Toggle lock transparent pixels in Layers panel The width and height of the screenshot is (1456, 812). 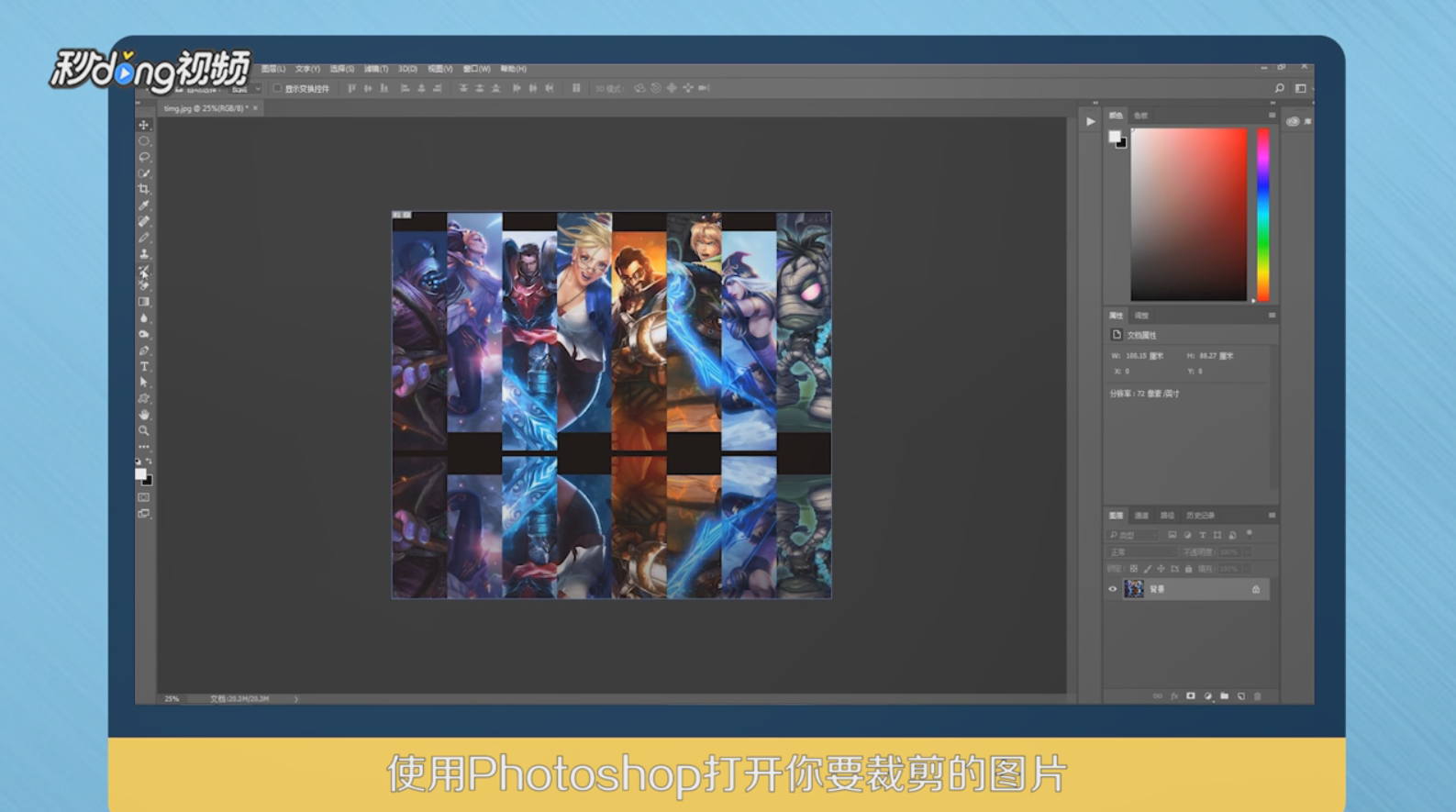click(x=1134, y=569)
